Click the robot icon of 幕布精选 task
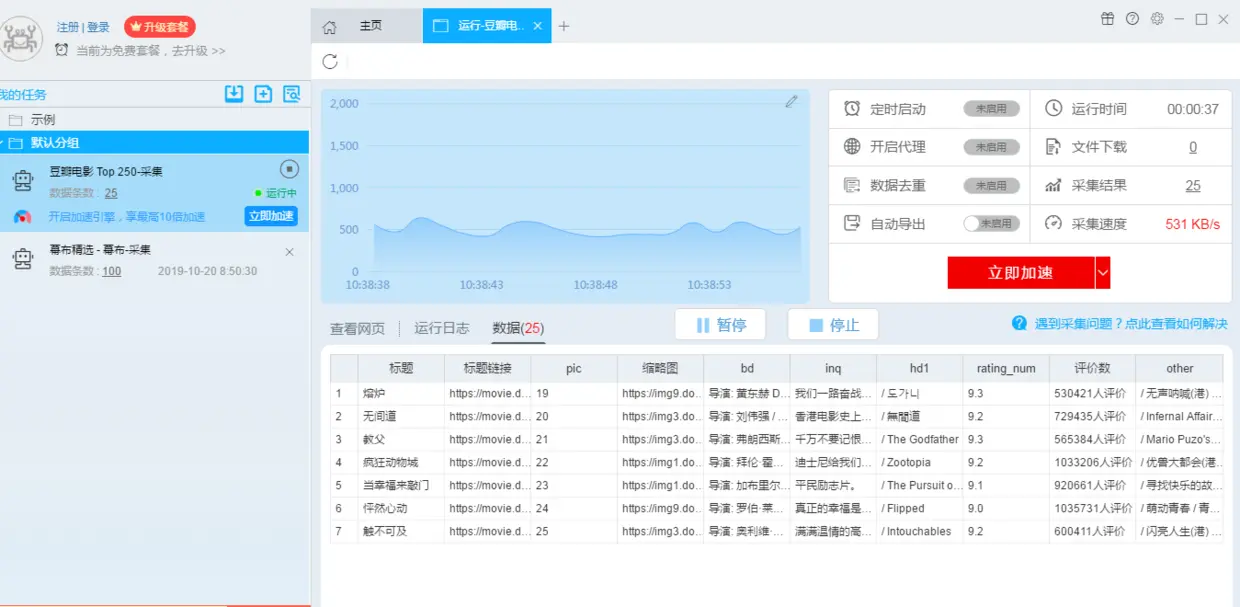Image resolution: width=1240 pixels, height=607 pixels. tap(22, 259)
